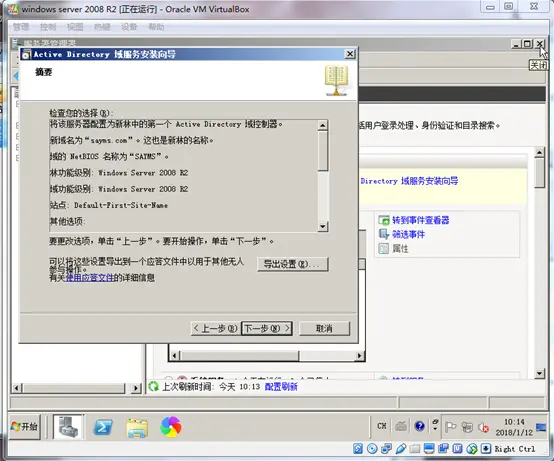This screenshot has width=554, height=461.
Task: Open the 管理 menu in VirtualBox
Action: pos(21,27)
